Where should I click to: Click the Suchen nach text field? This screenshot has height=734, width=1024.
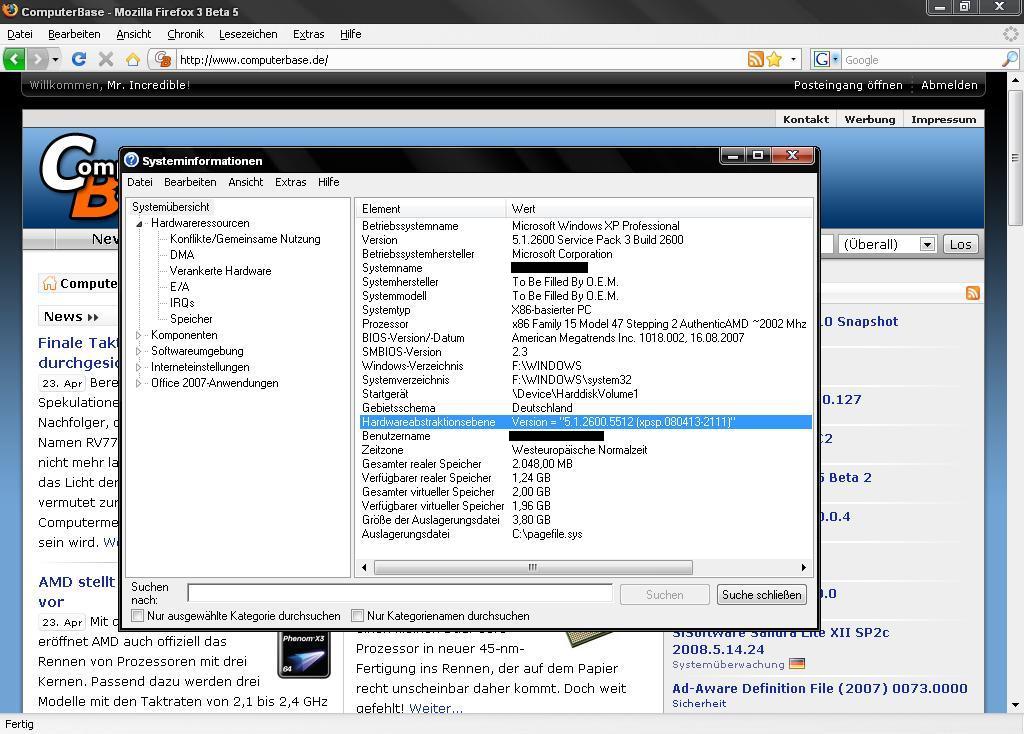[x=400, y=593]
